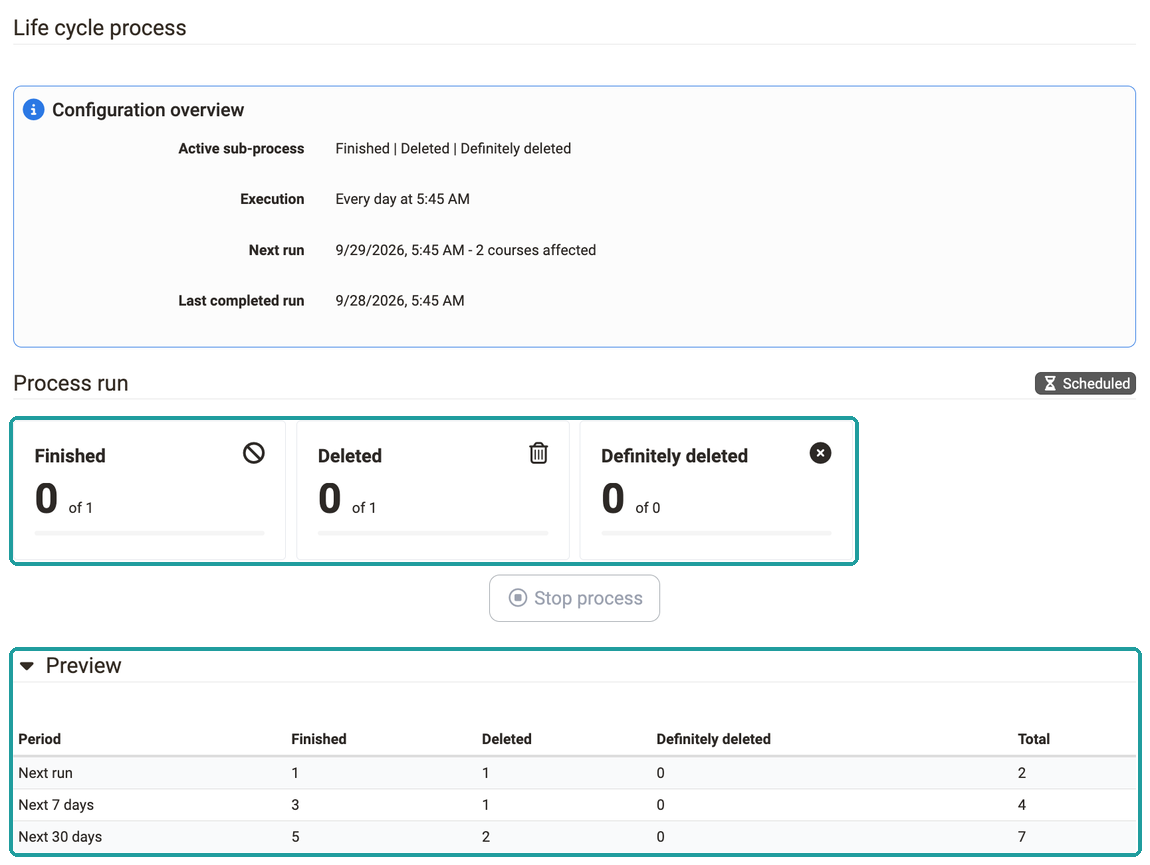
Task: Click the X circle icon on Definitely deleted card
Action: coord(820,453)
